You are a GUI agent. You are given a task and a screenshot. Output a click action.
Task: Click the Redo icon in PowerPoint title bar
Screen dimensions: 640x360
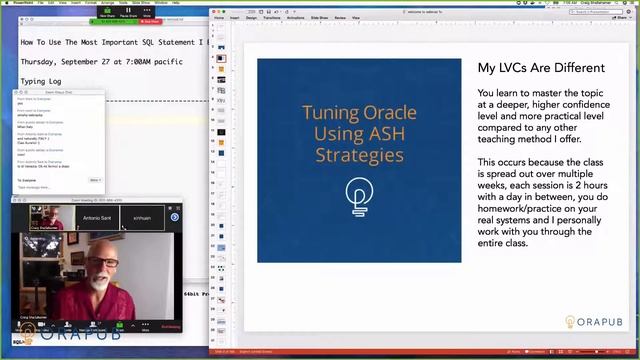coord(287,12)
